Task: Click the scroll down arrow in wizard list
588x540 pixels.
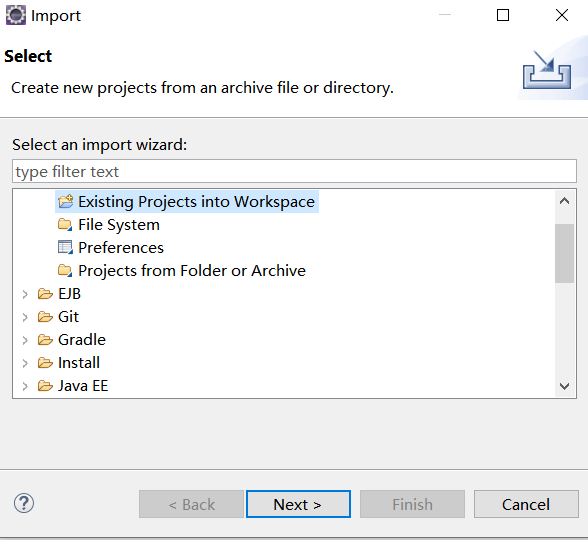Action: pyautogui.click(x=564, y=386)
